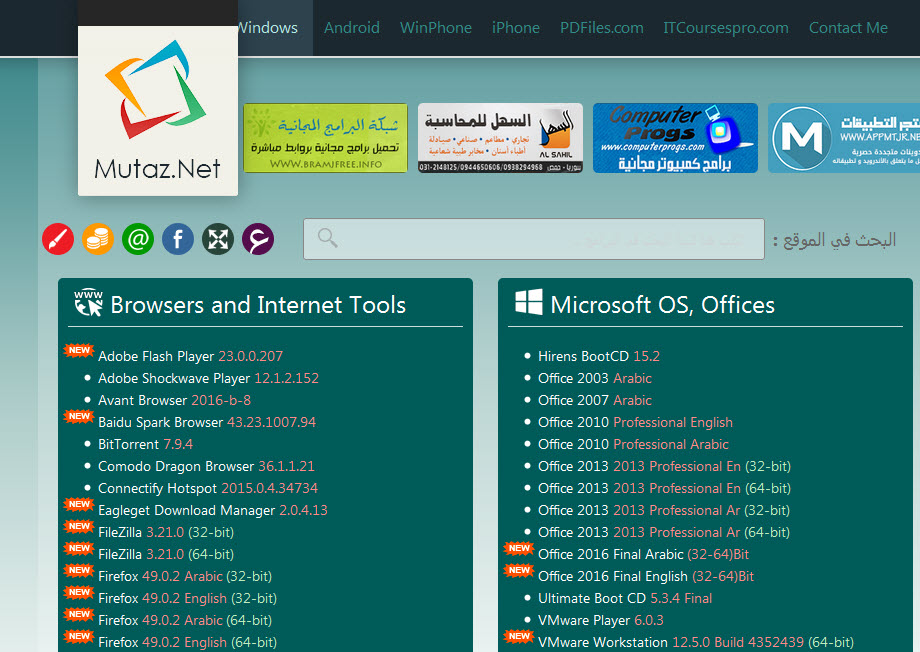
Task: Open the Computer Progs banner
Action: [x=675, y=138]
